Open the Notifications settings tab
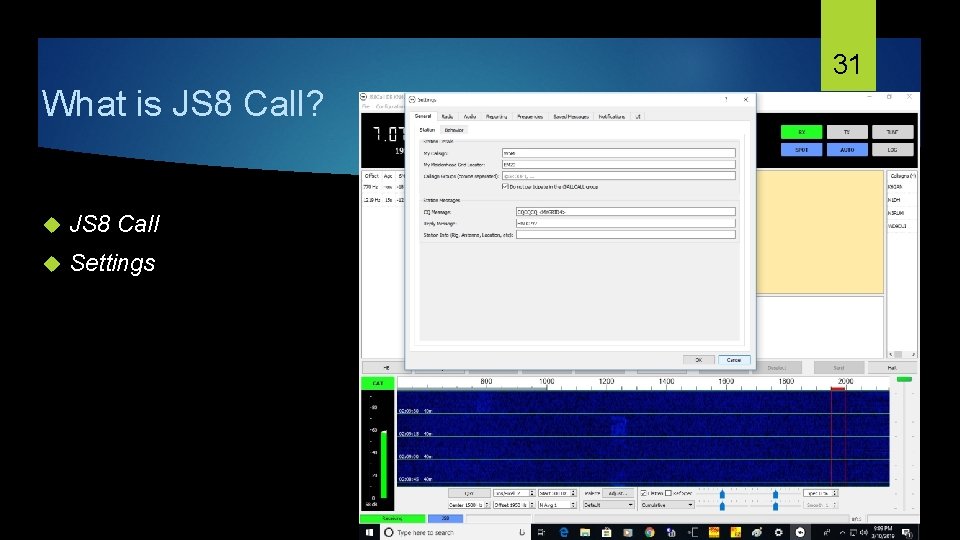Image resolution: width=960 pixels, height=540 pixels. pyautogui.click(x=612, y=116)
